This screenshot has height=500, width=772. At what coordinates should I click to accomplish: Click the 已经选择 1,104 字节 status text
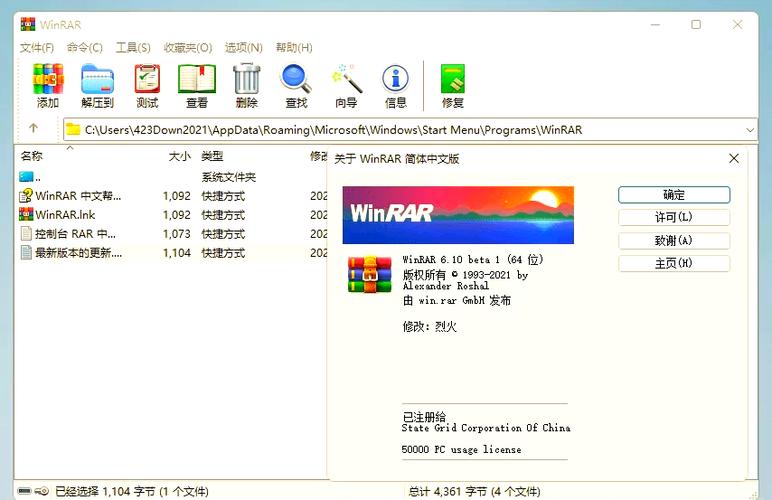[131, 491]
